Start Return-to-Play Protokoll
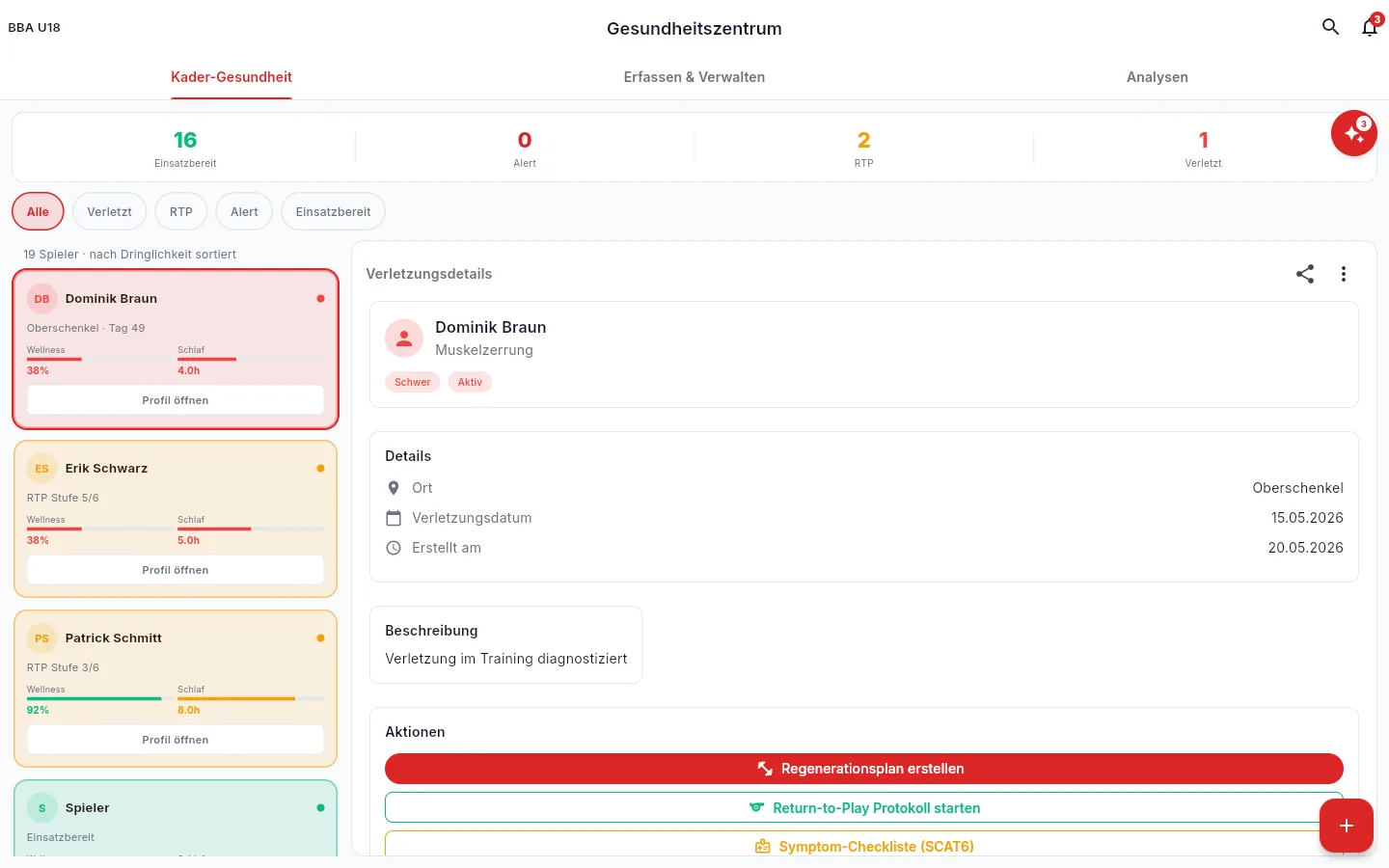This screenshot has height=868, width=1389. tap(864, 808)
